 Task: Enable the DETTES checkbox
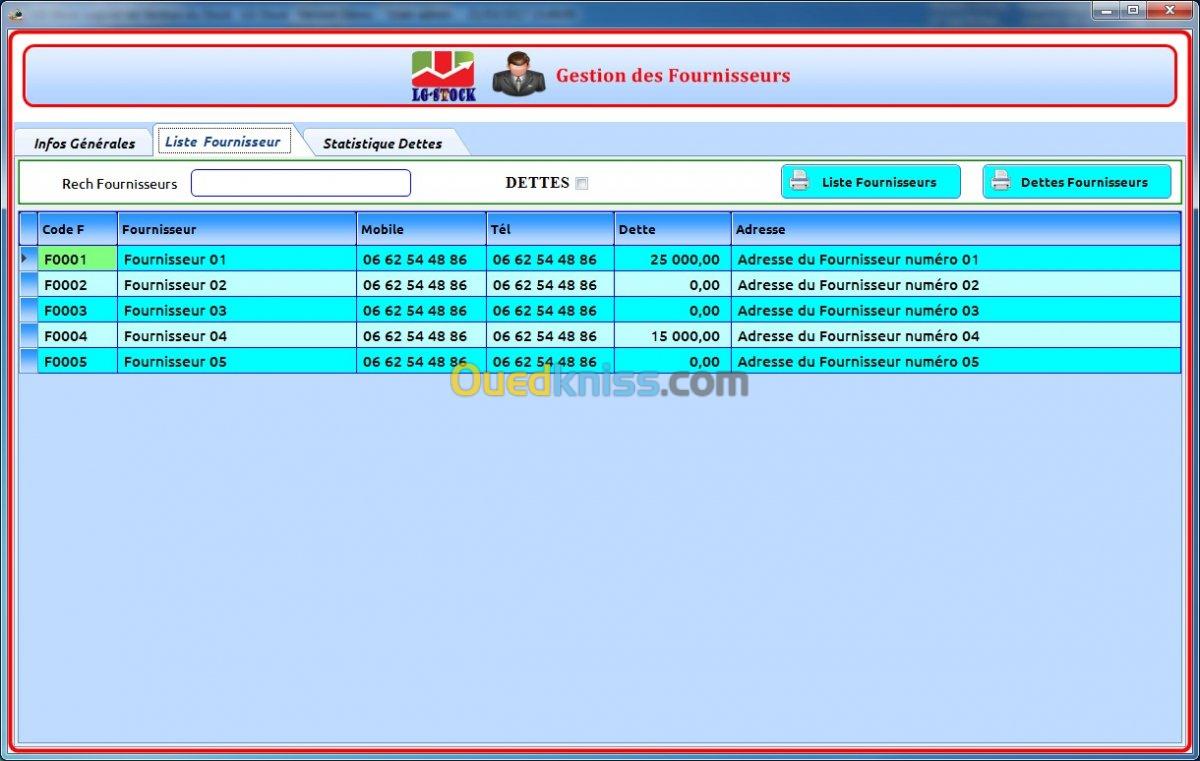[x=582, y=183]
